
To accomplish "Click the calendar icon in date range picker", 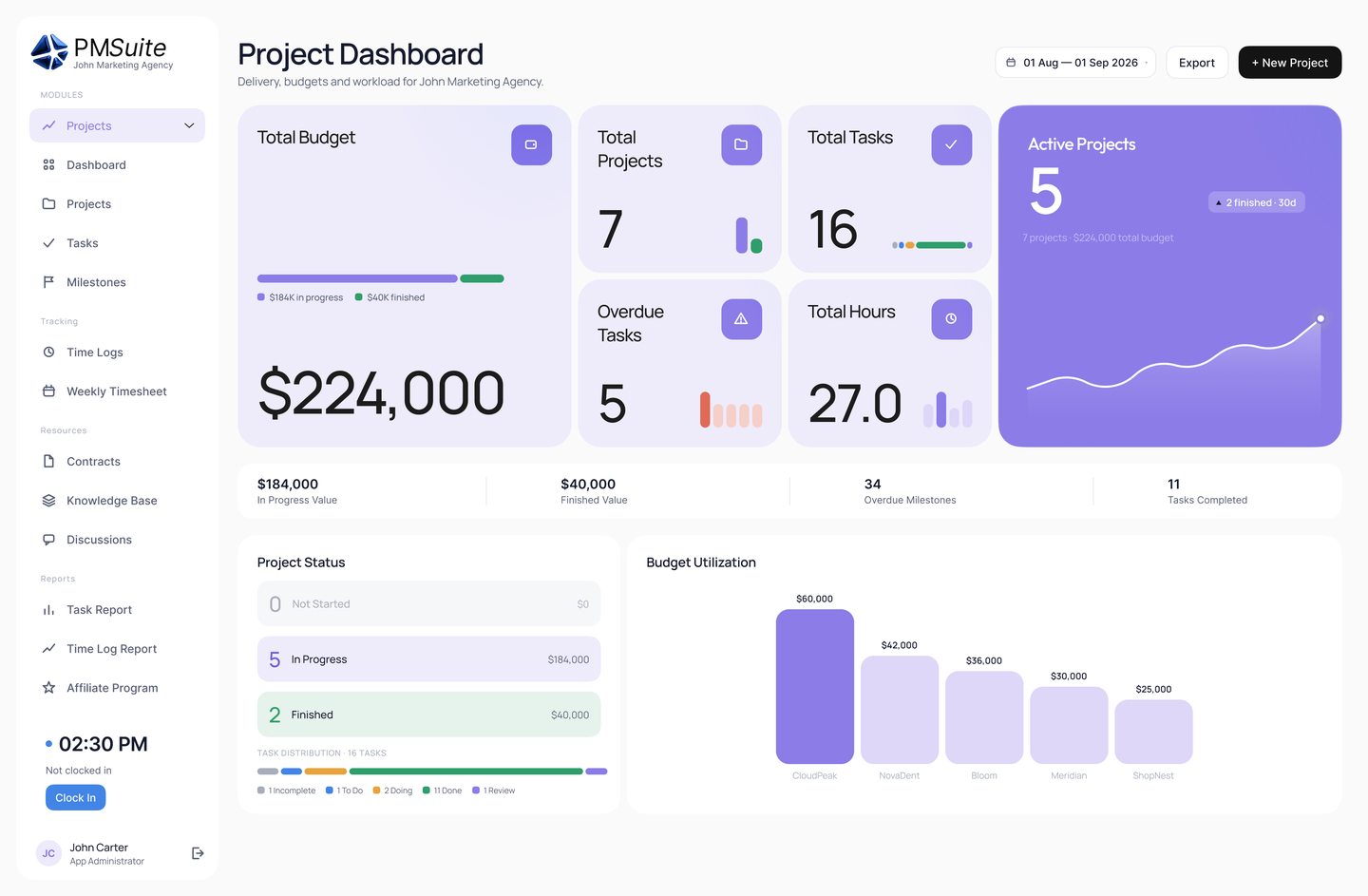I will point(1011,63).
